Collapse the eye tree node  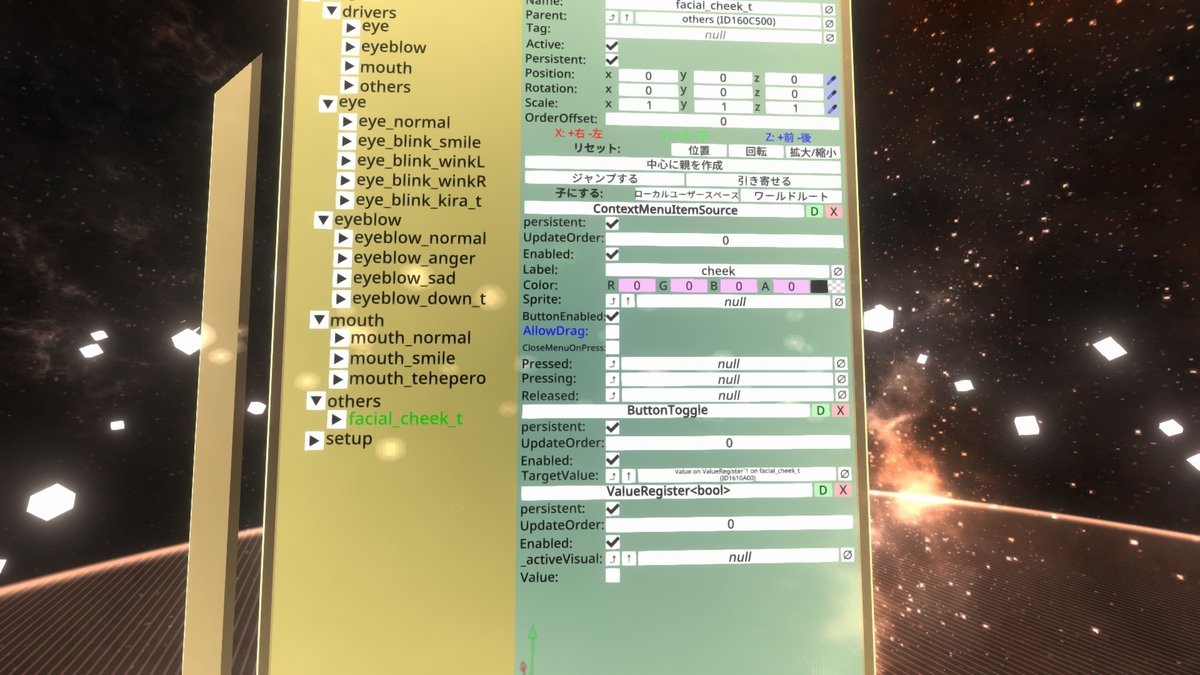(x=328, y=103)
